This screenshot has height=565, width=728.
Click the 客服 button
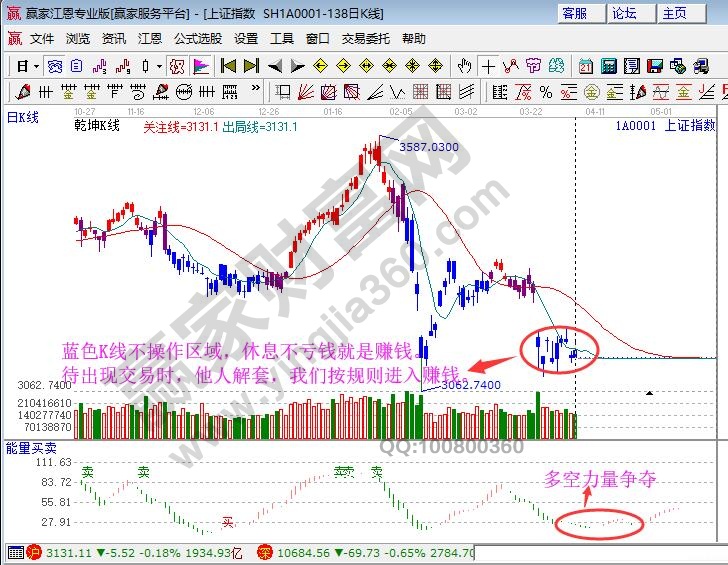[x=581, y=13]
